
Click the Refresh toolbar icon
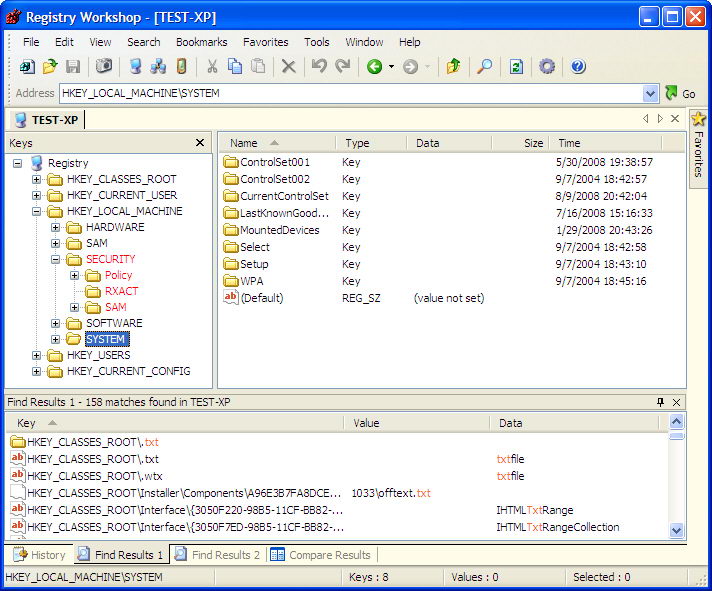tap(516, 67)
